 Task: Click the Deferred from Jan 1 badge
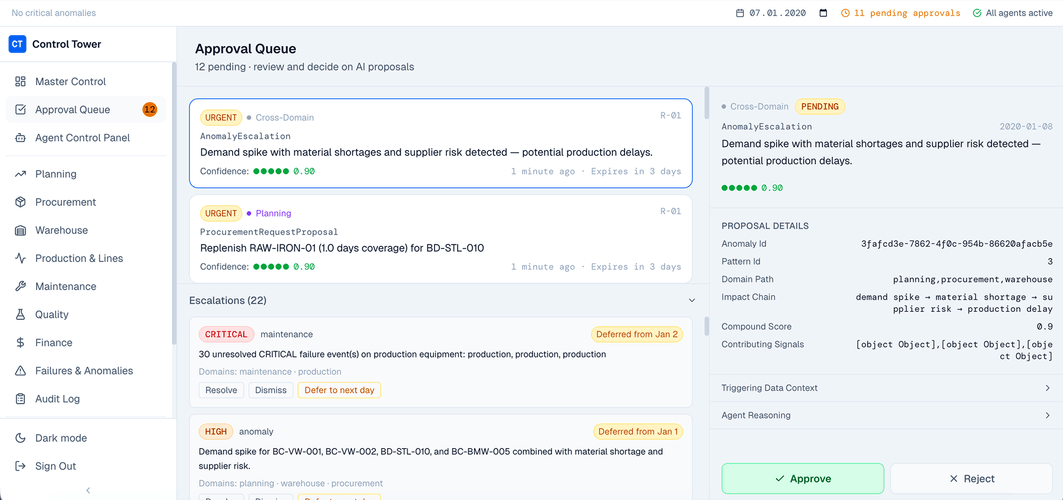pyautogui.click(x=637, y=431)
